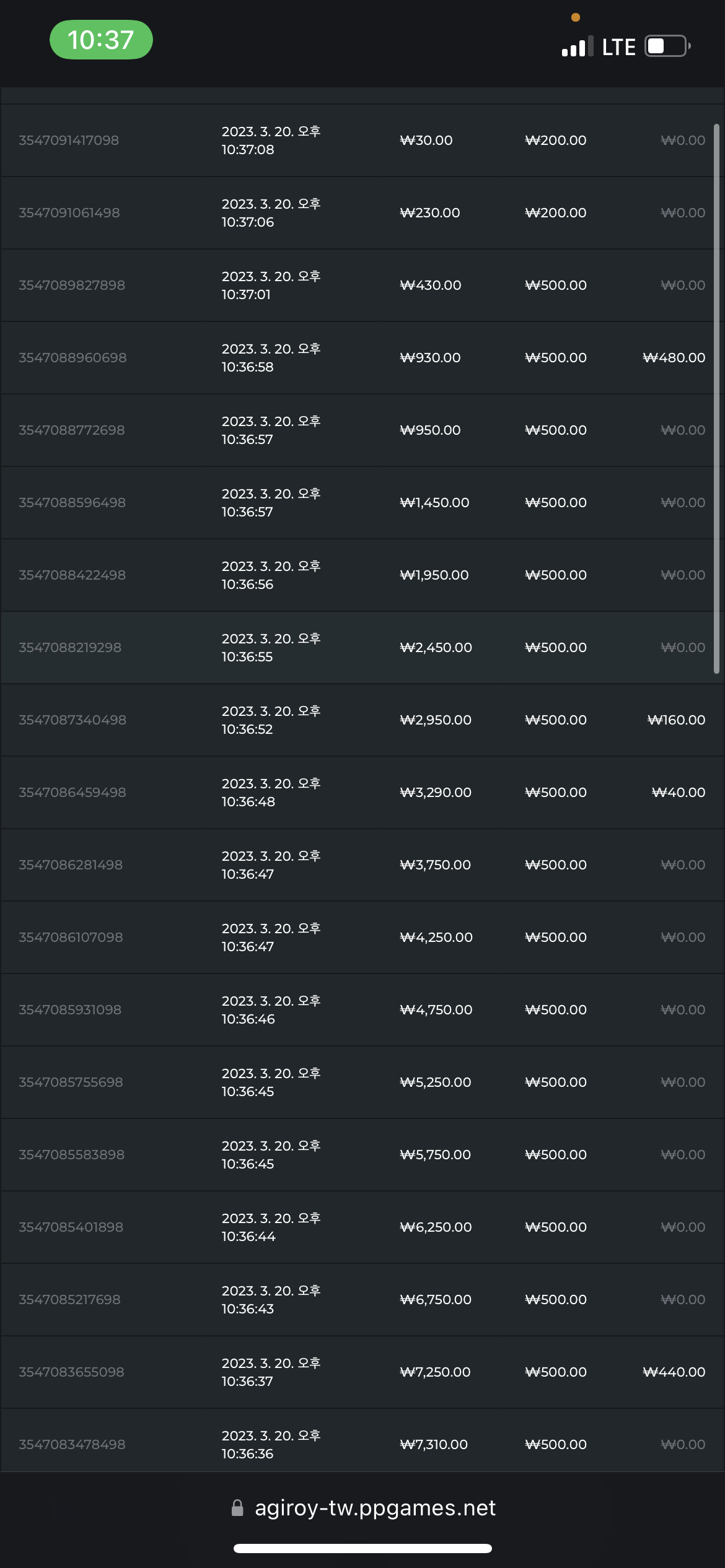The height and width of the screenshot is (1568, 725).
Task: Click the ₩7,250.00 balance entry
Action: pyautogui.click(x=435, y=1372)
